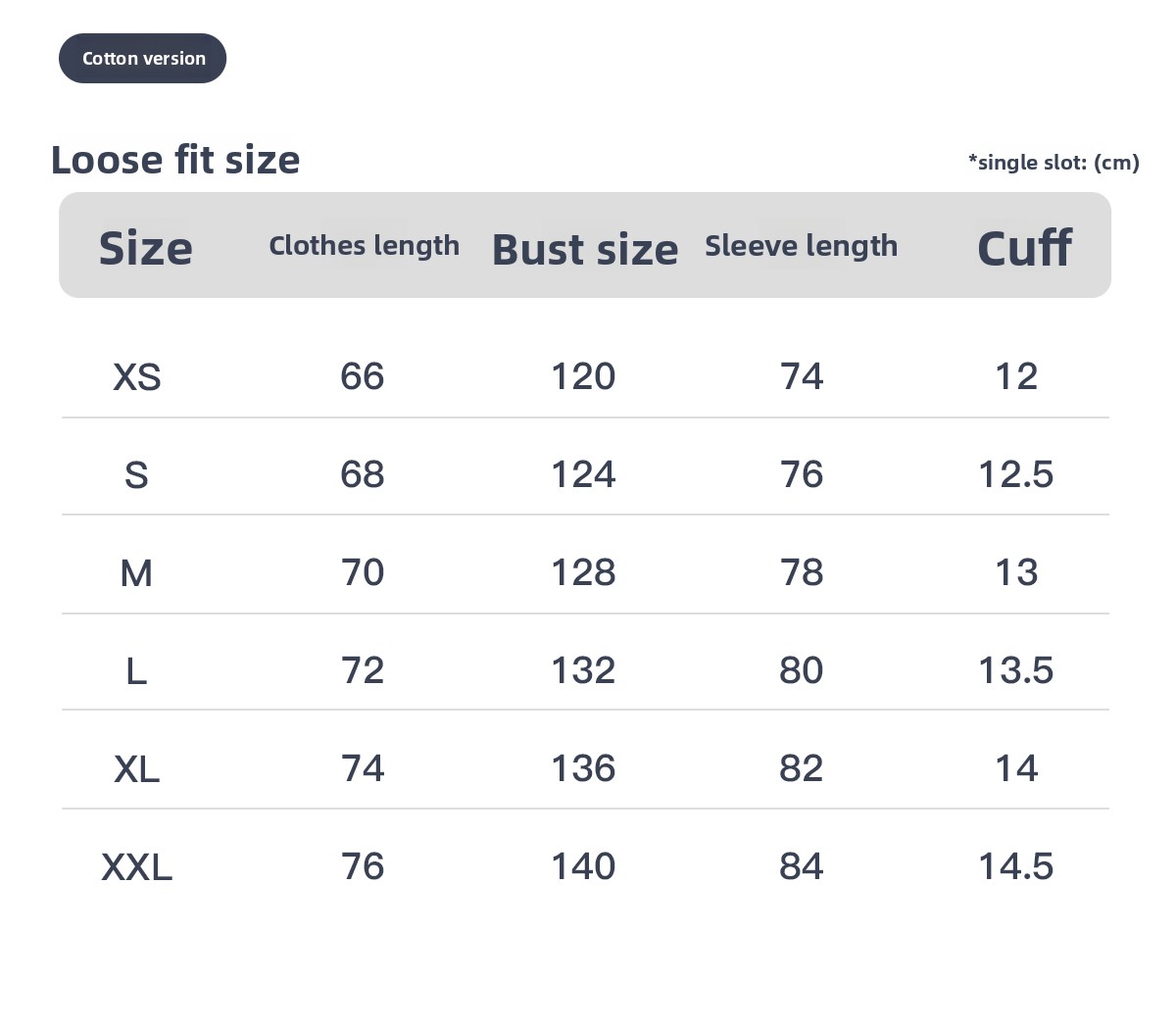
Task: Select the cuff value 12.5
Action: 1015,474
